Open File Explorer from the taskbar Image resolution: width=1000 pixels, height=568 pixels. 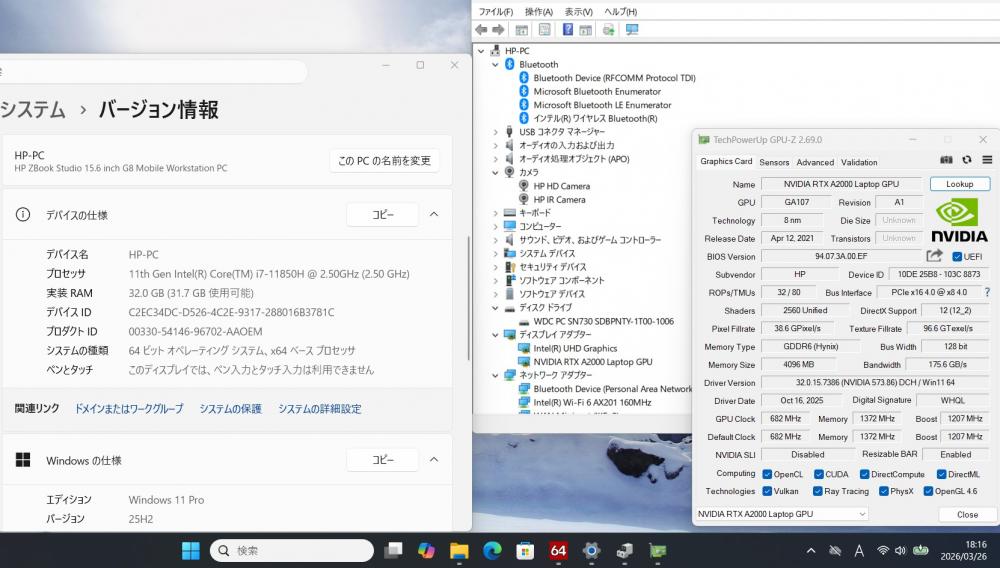[459, 550]
